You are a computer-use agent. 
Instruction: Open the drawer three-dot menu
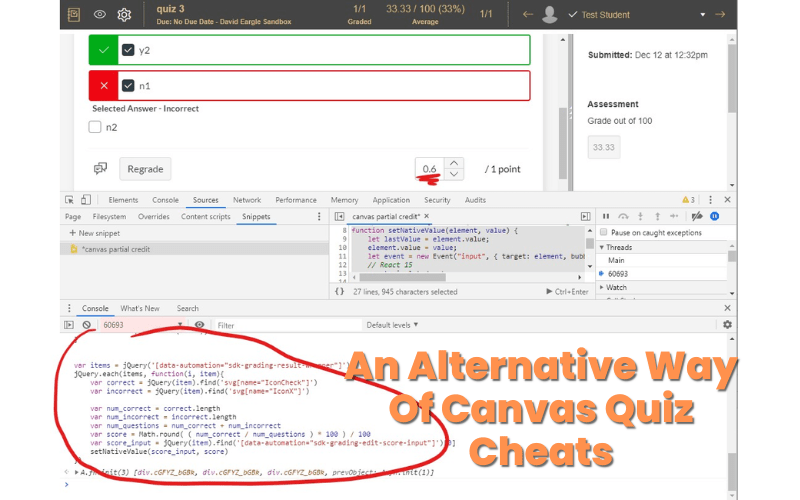(69, 308)
